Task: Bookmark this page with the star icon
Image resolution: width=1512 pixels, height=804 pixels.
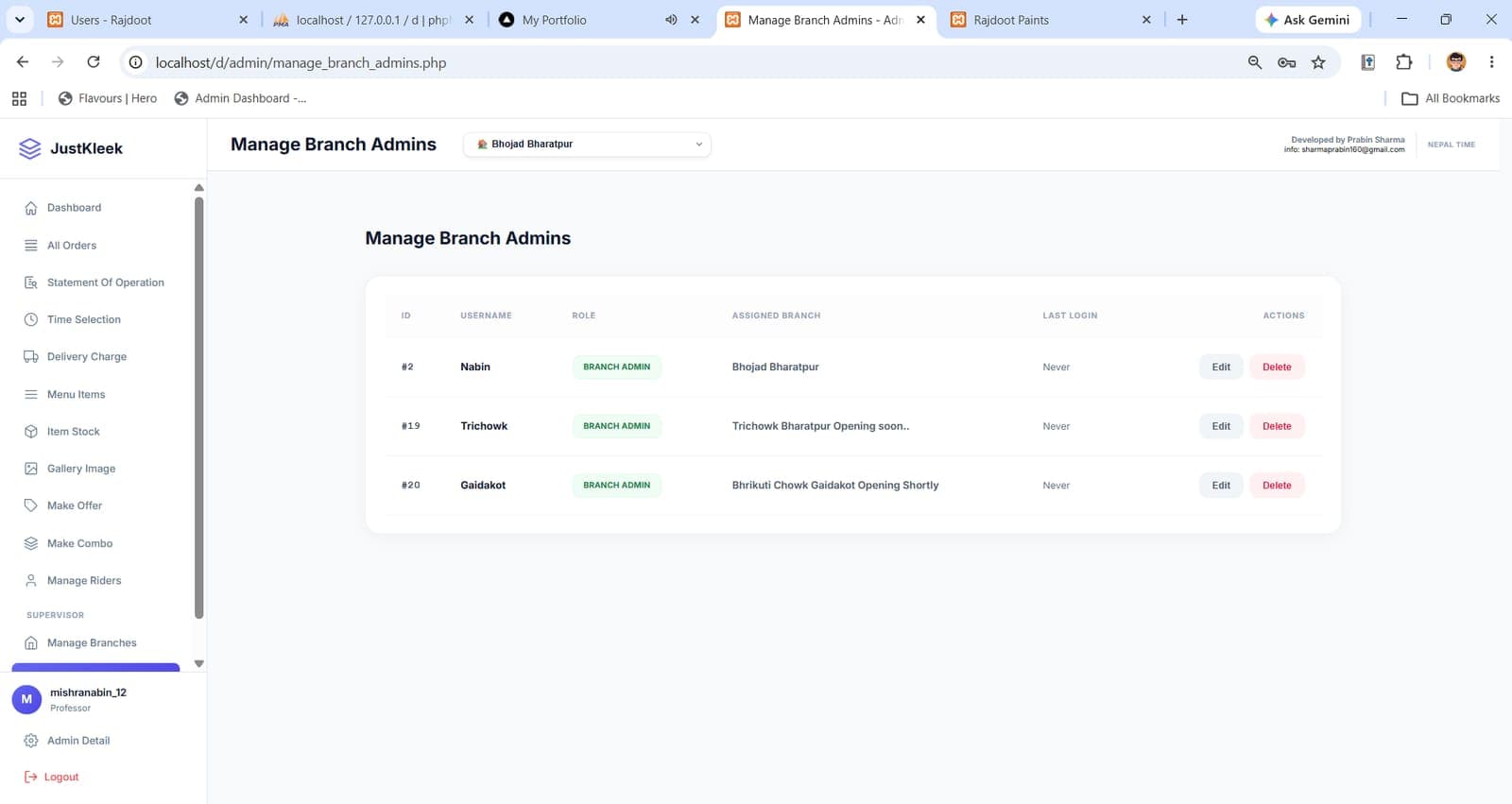Action: click(1318, 62)
